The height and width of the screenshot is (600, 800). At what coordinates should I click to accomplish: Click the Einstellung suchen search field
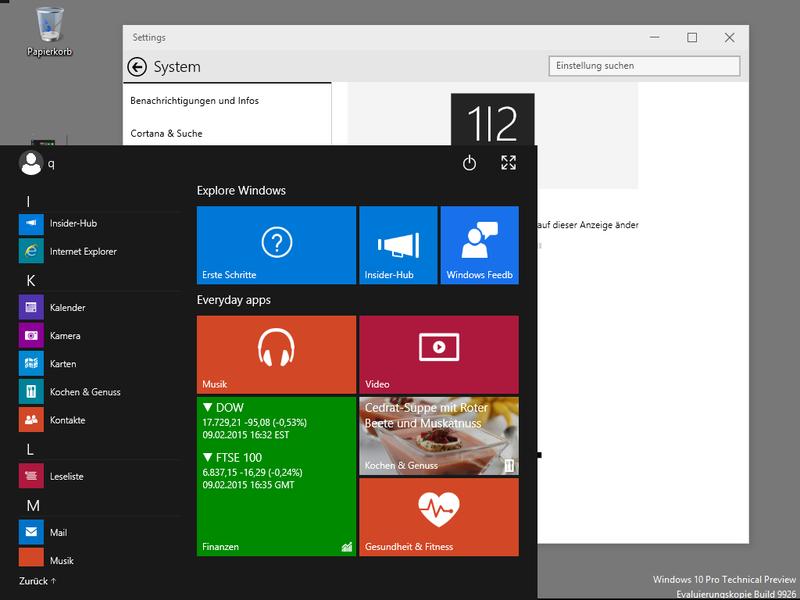click(644, 66)
